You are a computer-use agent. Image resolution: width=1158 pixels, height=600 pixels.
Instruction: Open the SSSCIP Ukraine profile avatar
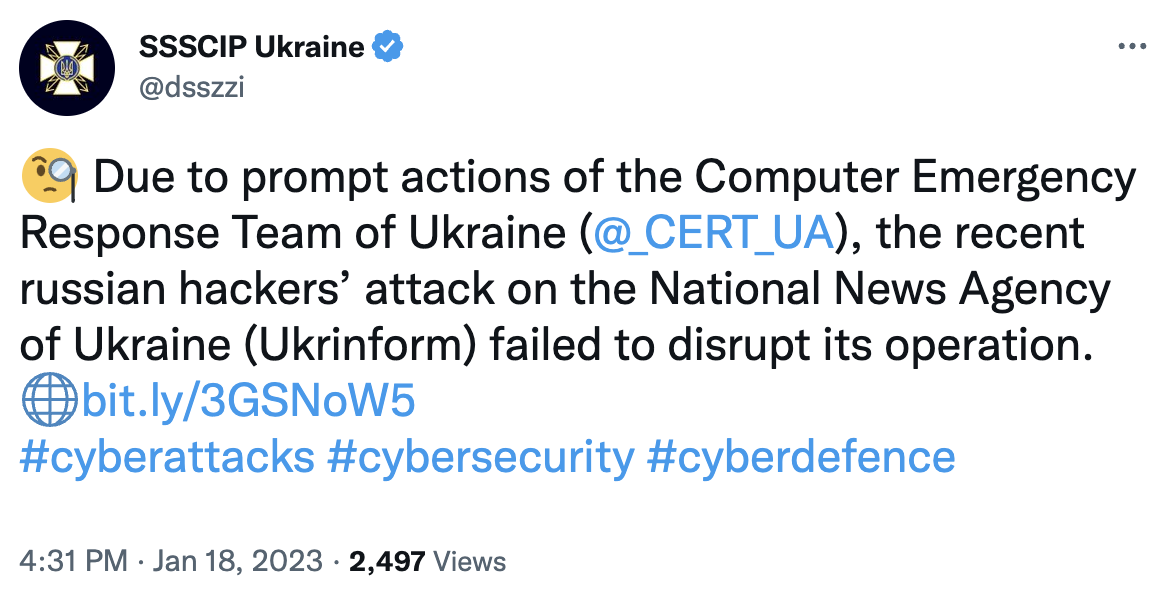67,68
